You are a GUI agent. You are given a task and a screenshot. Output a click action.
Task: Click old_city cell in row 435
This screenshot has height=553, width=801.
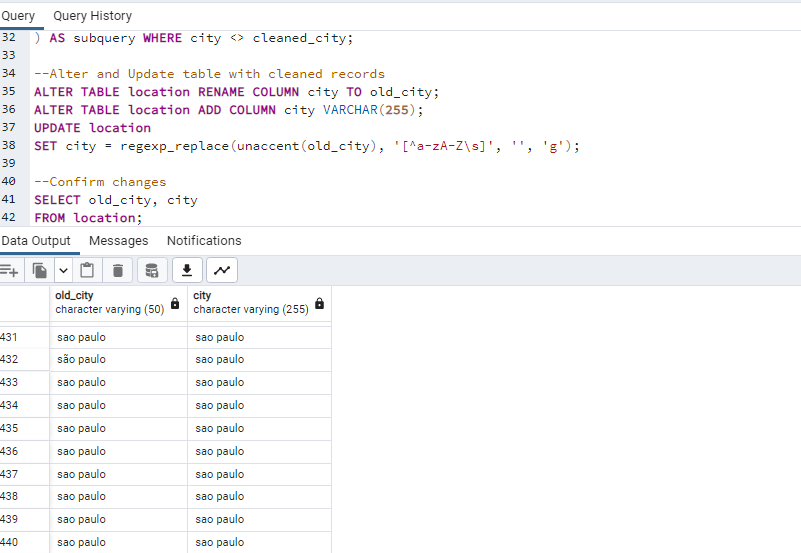119,428
